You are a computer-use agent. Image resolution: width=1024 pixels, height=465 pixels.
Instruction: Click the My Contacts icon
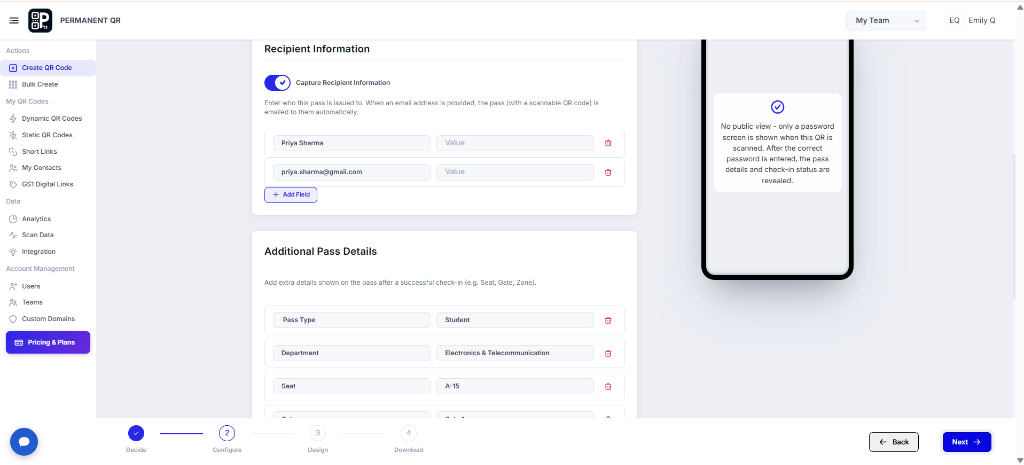click(13, 168)
